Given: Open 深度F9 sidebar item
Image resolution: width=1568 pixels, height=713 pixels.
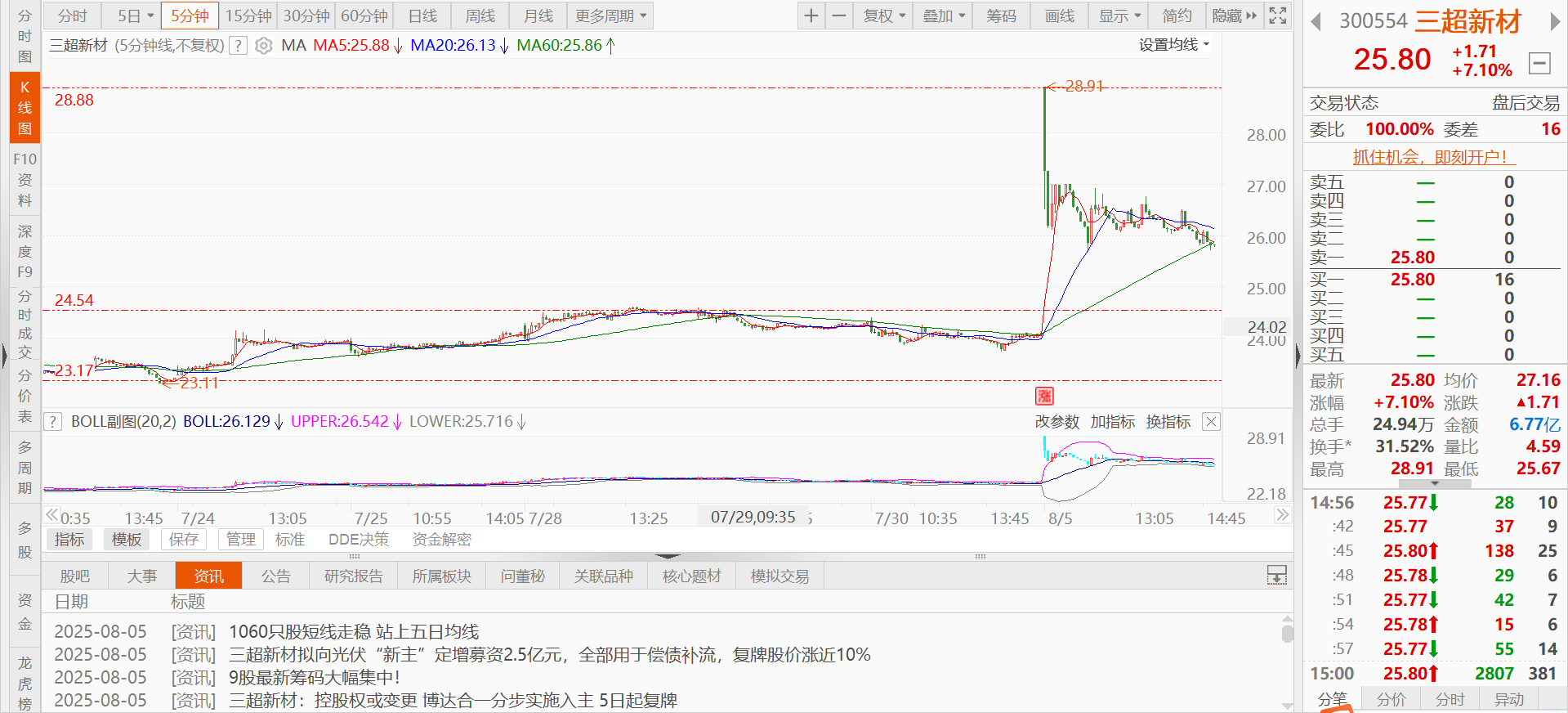Looking at the screenshot, I should 25,251.
